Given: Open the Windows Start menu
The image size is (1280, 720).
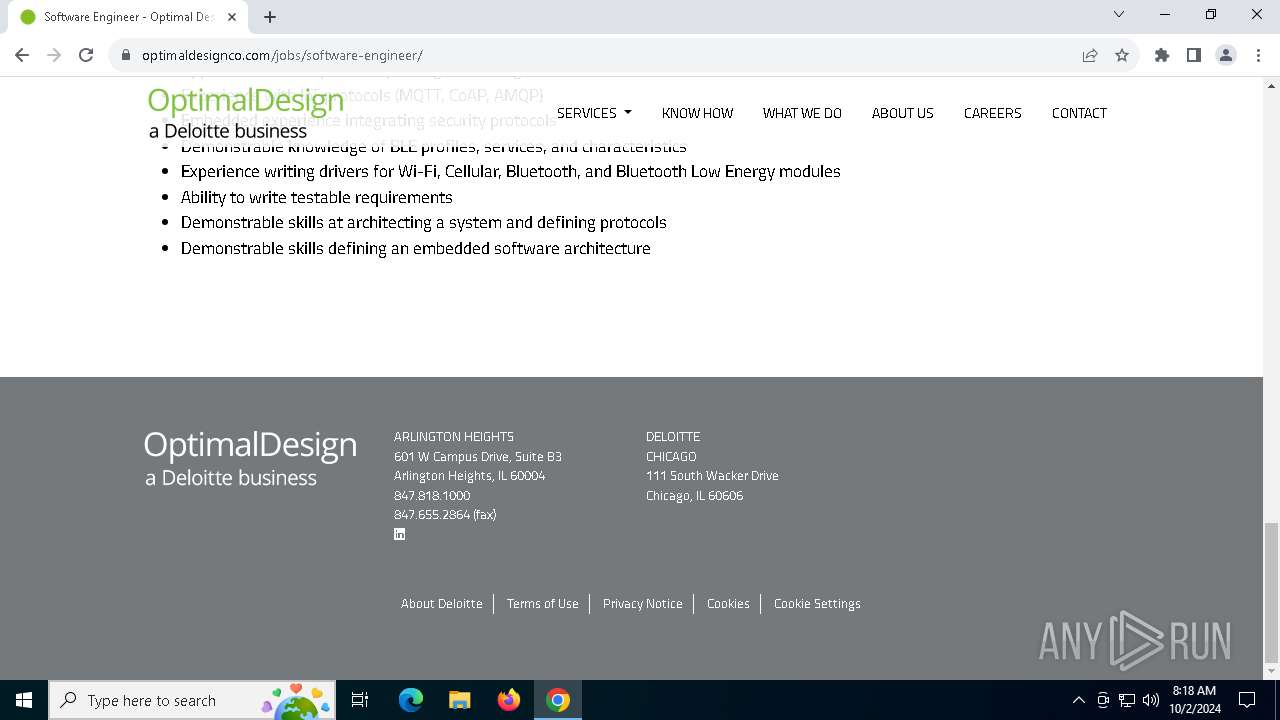Looking at the screenshot, I should click(x=24, y=700).
